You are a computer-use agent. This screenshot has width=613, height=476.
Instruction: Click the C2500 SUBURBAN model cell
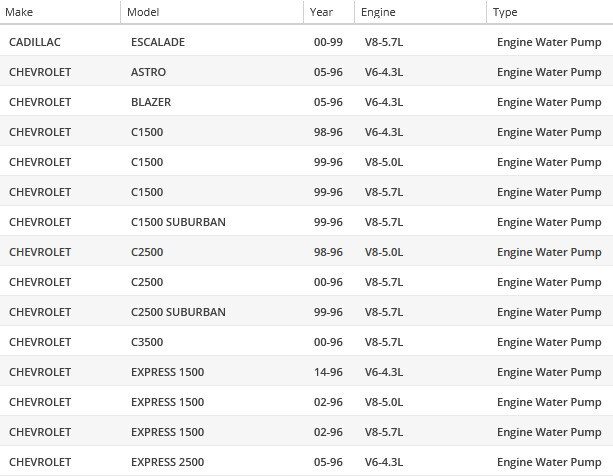pyautogui.click(x=178, y=312)
